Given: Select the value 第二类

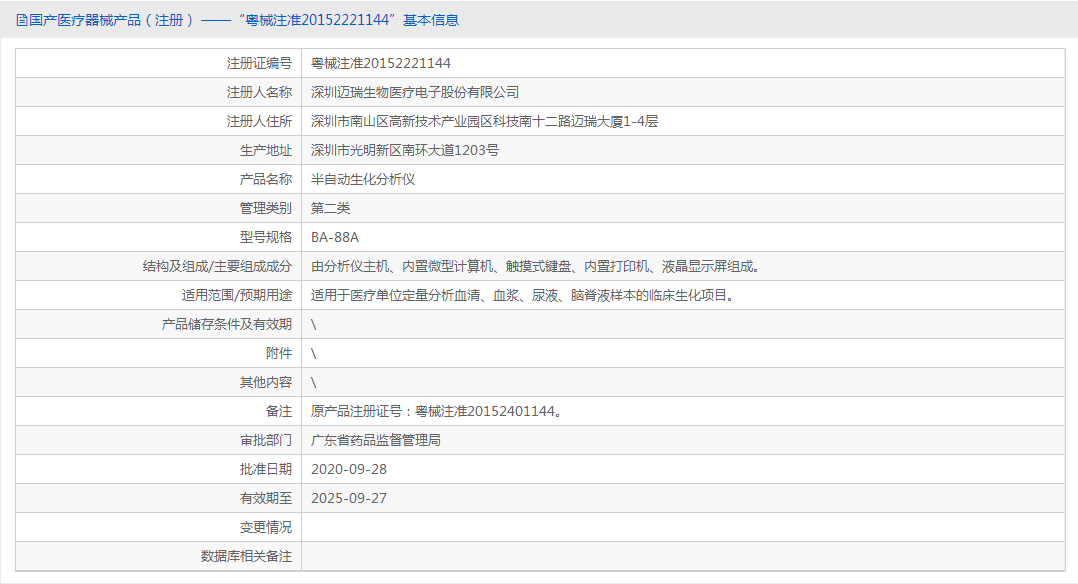Looking at the screenshot, I should [331, 208].
